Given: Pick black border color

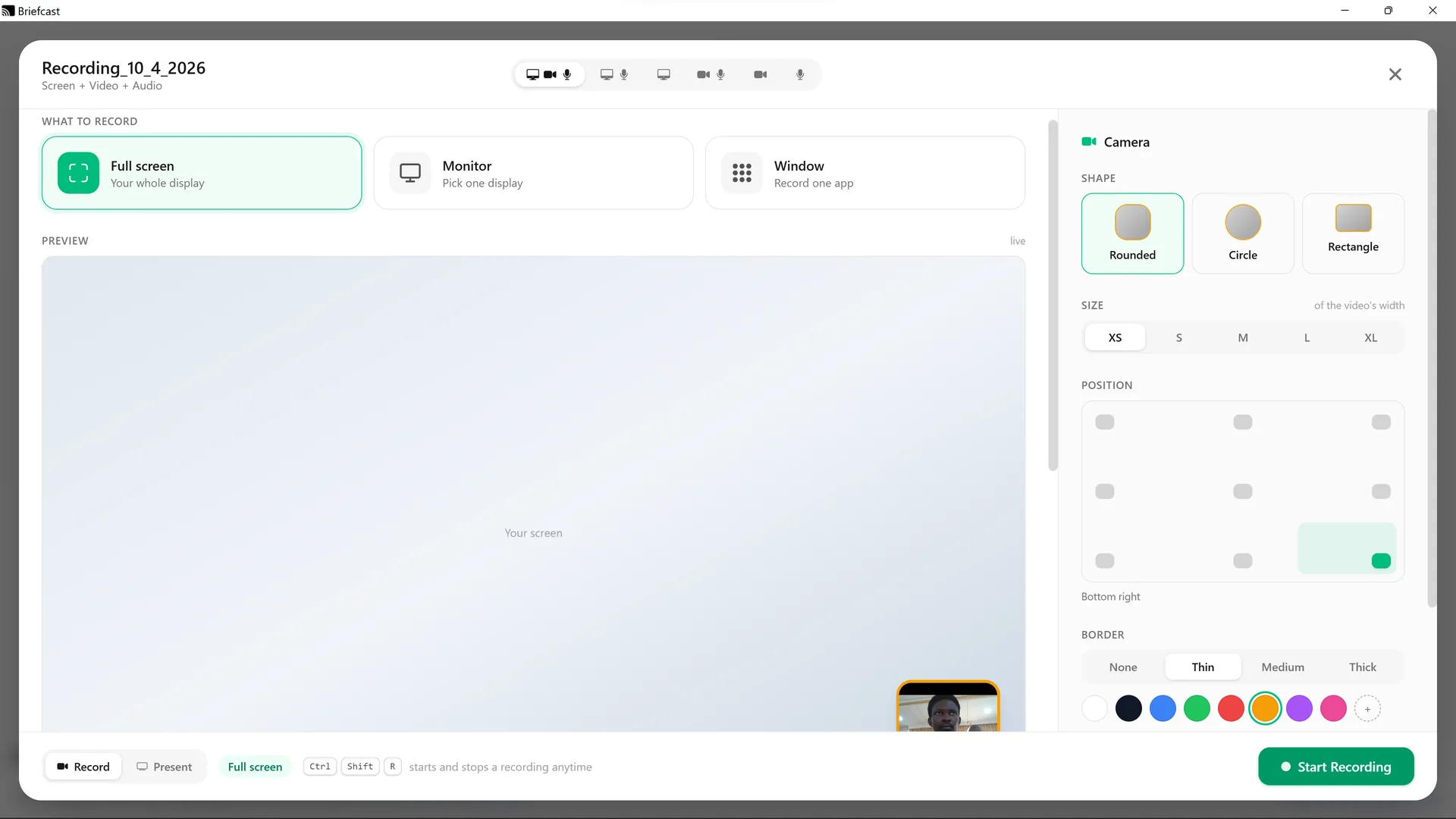Looking at the screenshot, I should point(1128,708).
